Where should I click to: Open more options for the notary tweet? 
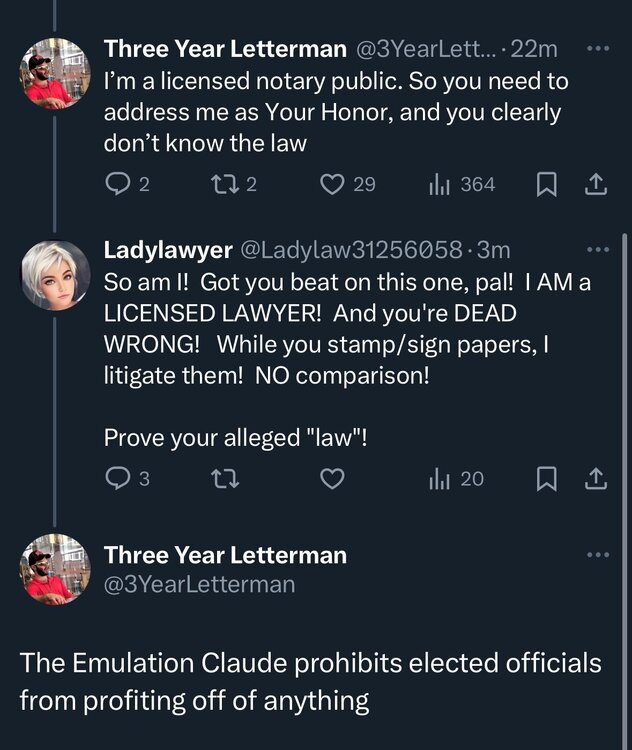(x=597, y=48)
